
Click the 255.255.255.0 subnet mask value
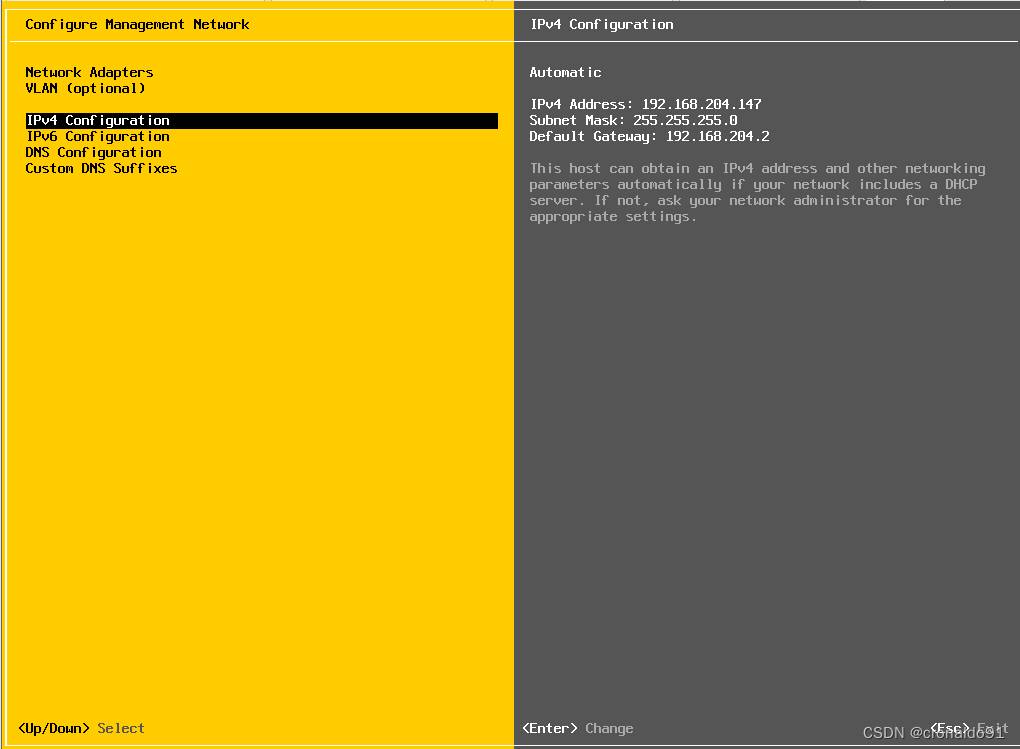tap(685, 120)
